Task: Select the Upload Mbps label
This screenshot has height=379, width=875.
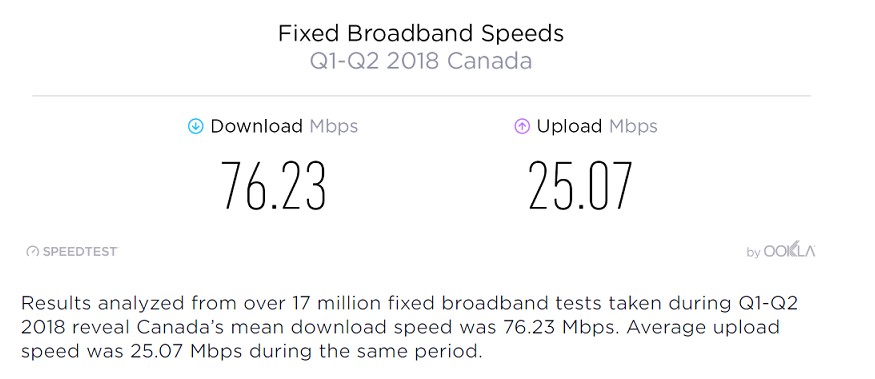Action: 597,127
